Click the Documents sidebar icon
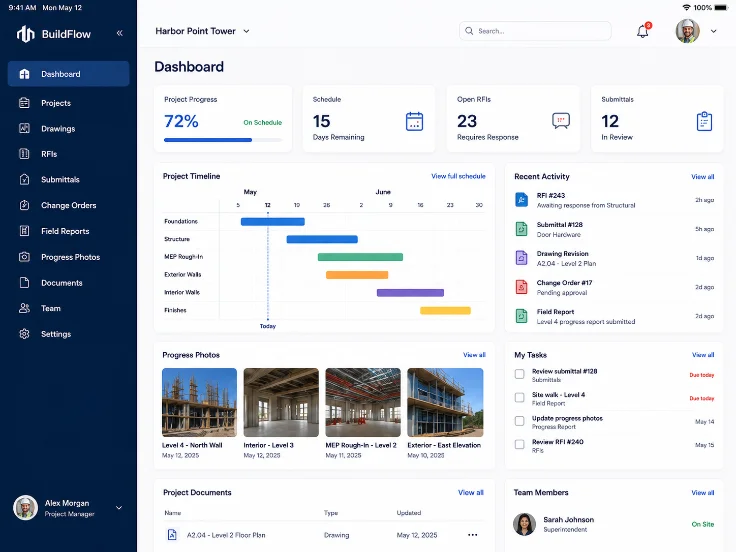The image size is (736, 552). (x=24, y=283)
